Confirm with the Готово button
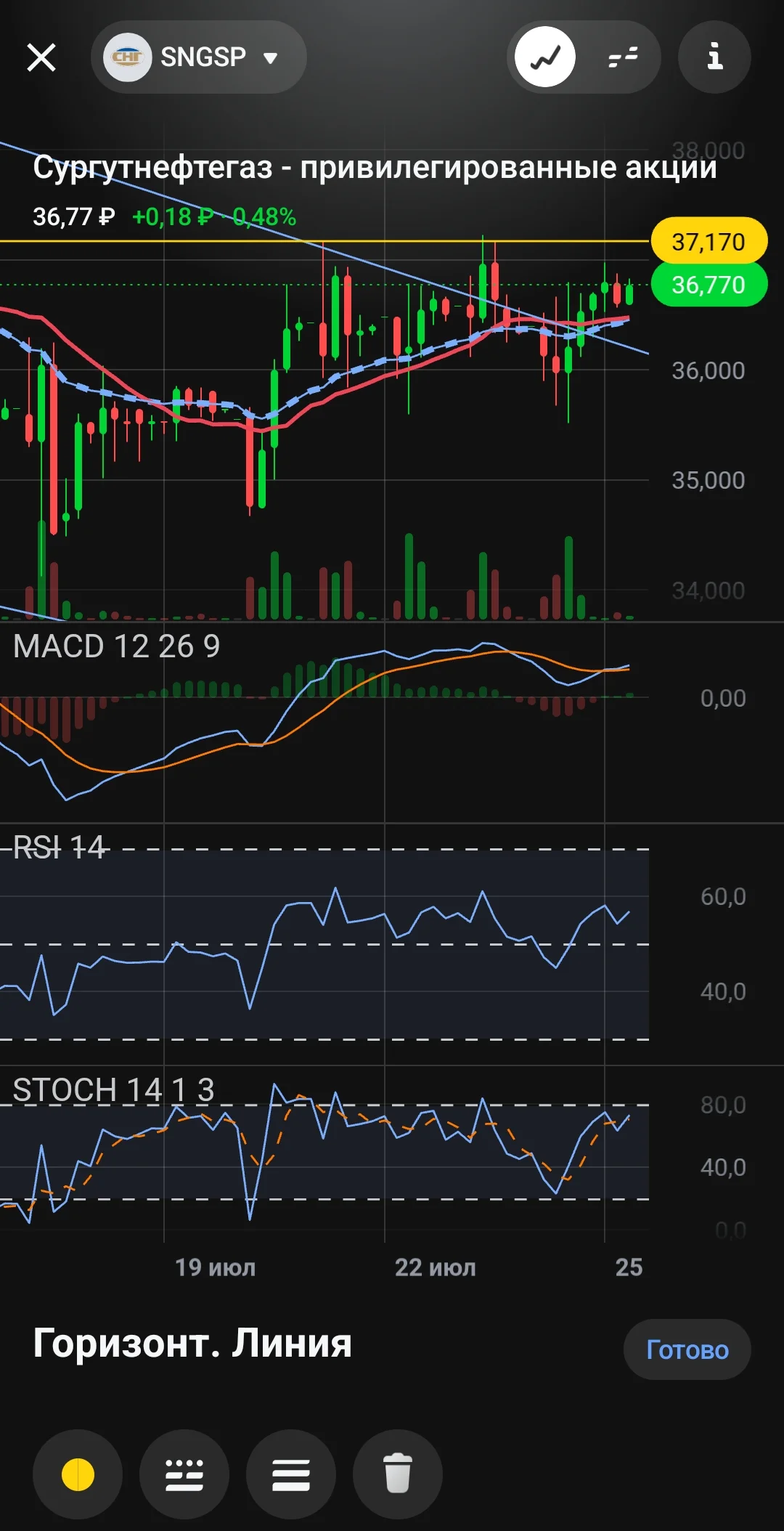This screenshot has height=1531, width=784. pos(687,1349)
